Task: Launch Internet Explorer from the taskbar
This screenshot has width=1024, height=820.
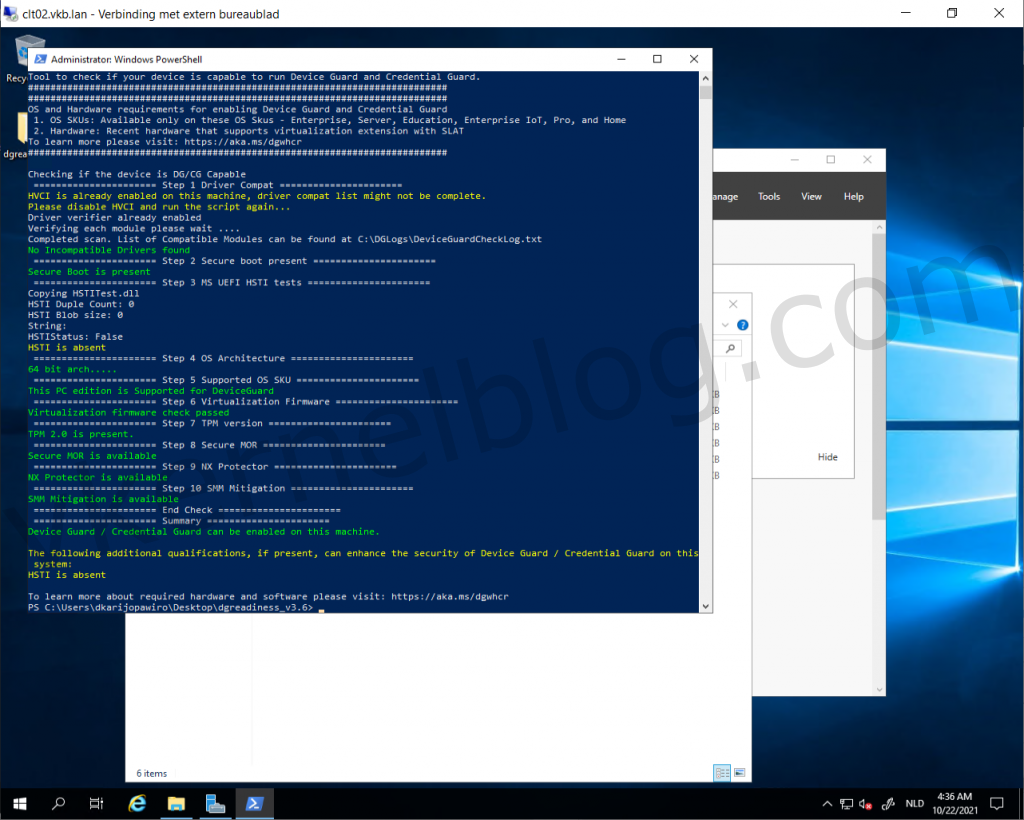Action: pyautogui.click(x=137, y=803)
